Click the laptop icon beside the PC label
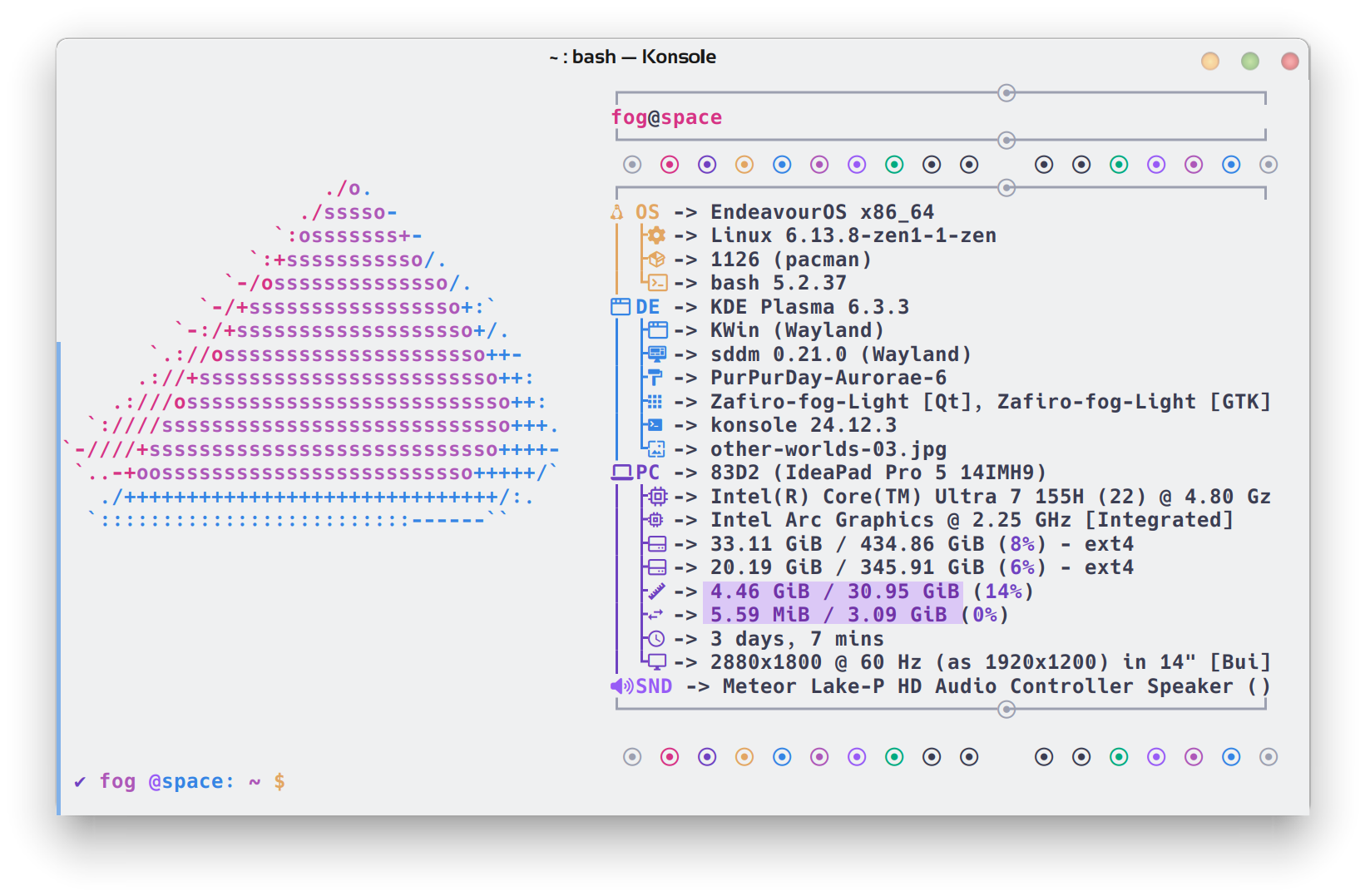This screenshot has height=896, width=1365. tap(621, 473)
